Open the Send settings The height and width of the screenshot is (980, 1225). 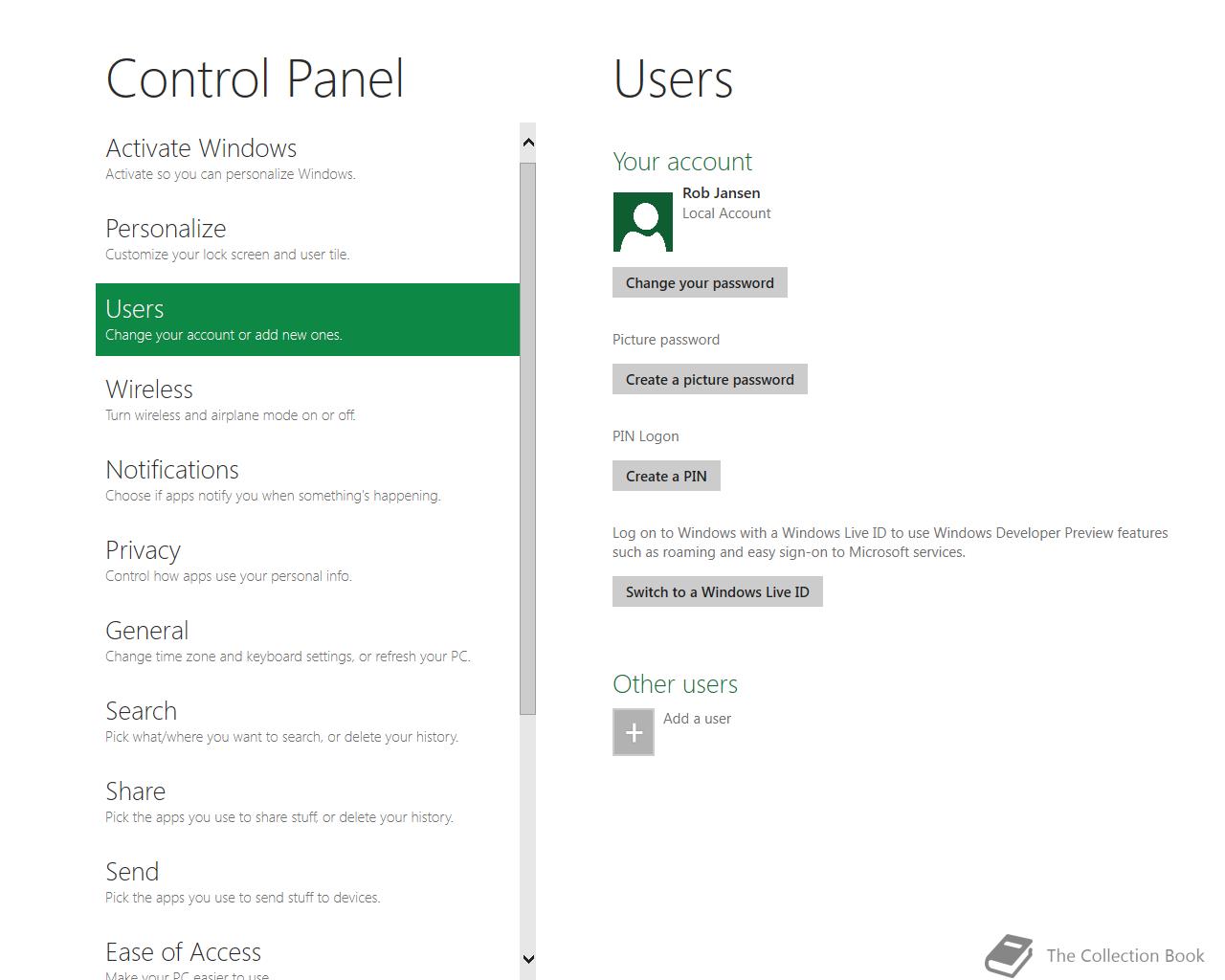(307, 882)
